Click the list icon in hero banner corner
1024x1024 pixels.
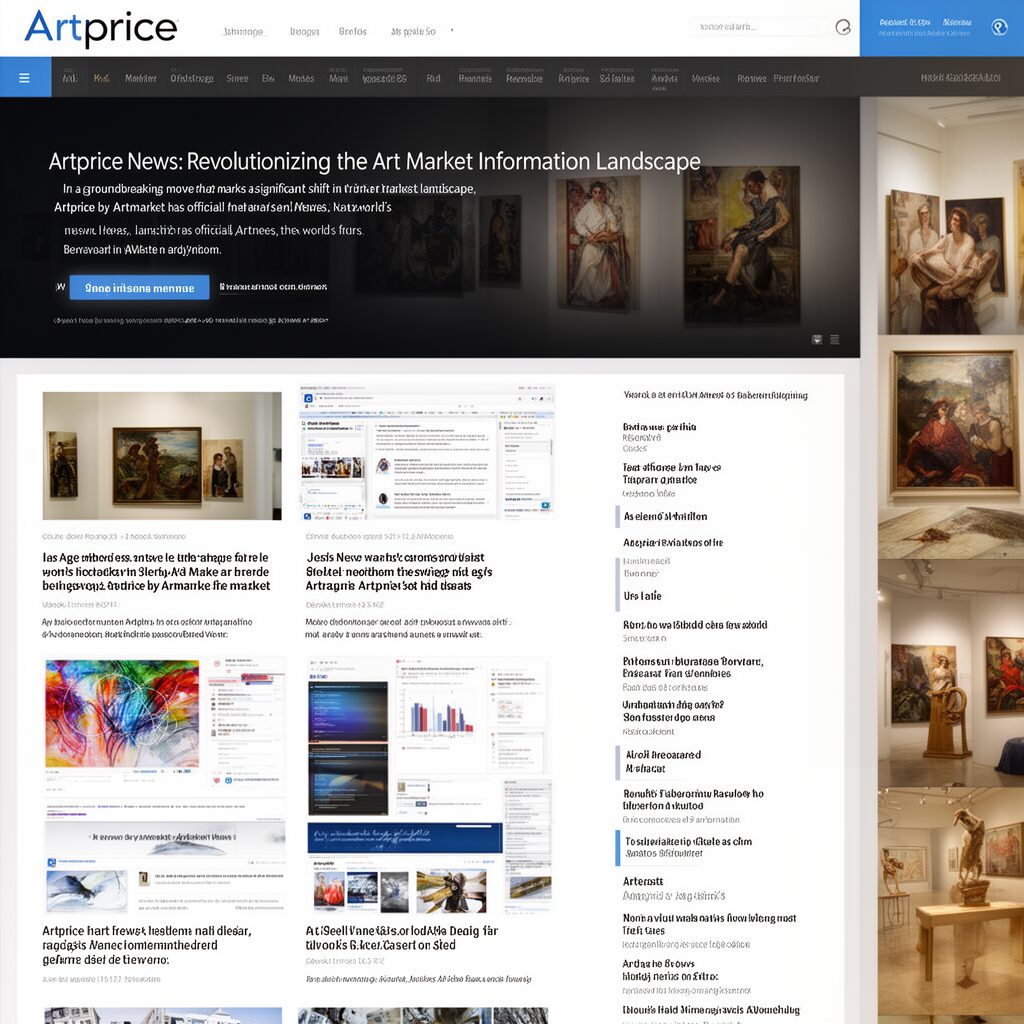835,340
